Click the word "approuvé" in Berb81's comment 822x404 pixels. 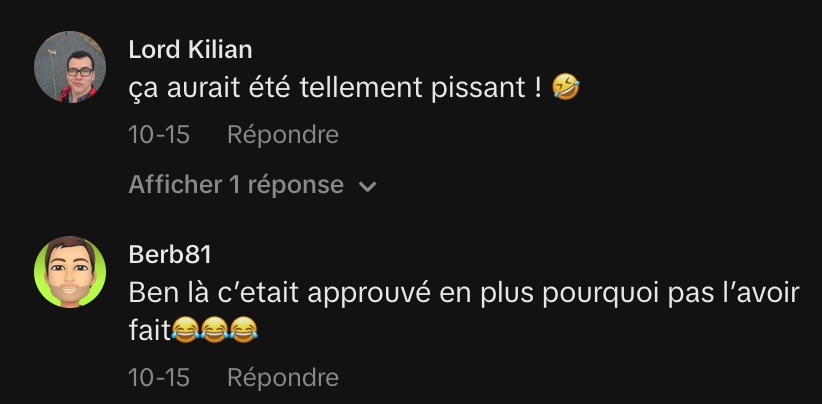[369, 294]
